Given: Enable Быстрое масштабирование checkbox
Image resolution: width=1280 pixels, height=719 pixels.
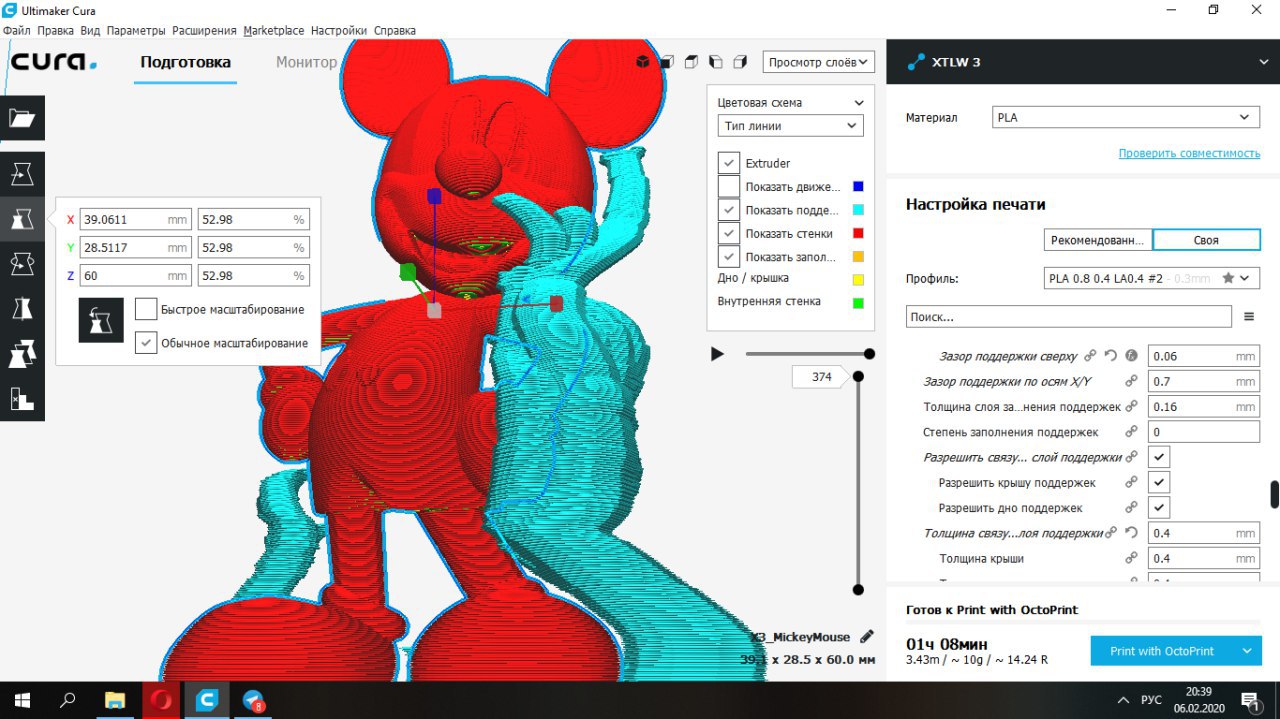Looking at the screenshot, I should (146, 309).
